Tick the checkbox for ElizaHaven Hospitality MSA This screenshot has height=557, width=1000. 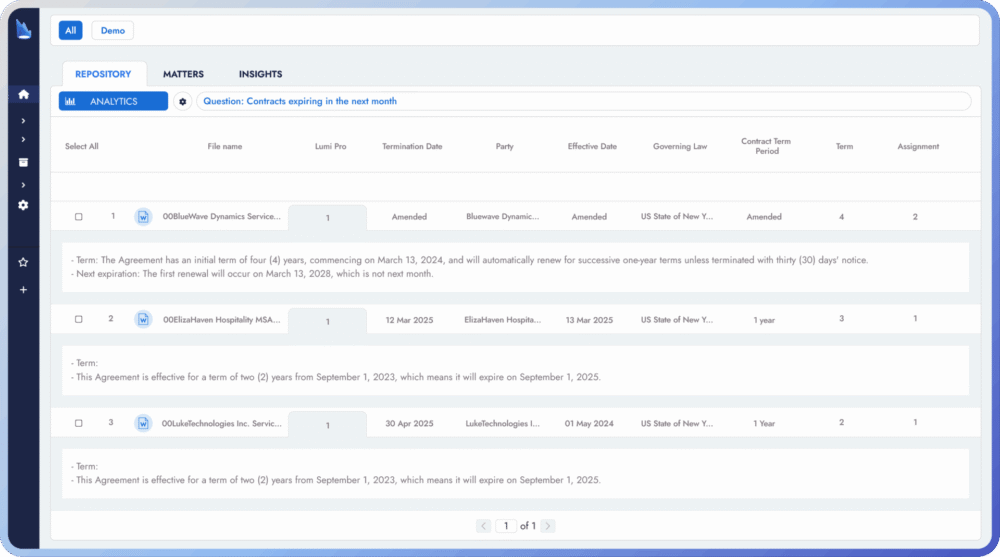pyautogui.click(x=78, y=320)
